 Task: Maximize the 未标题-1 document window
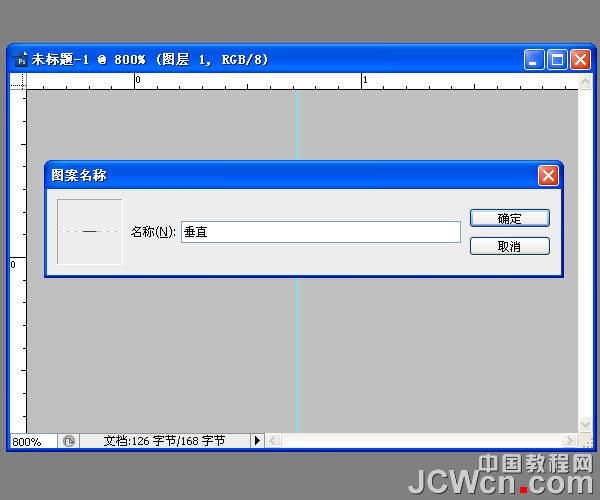(557, 60)
